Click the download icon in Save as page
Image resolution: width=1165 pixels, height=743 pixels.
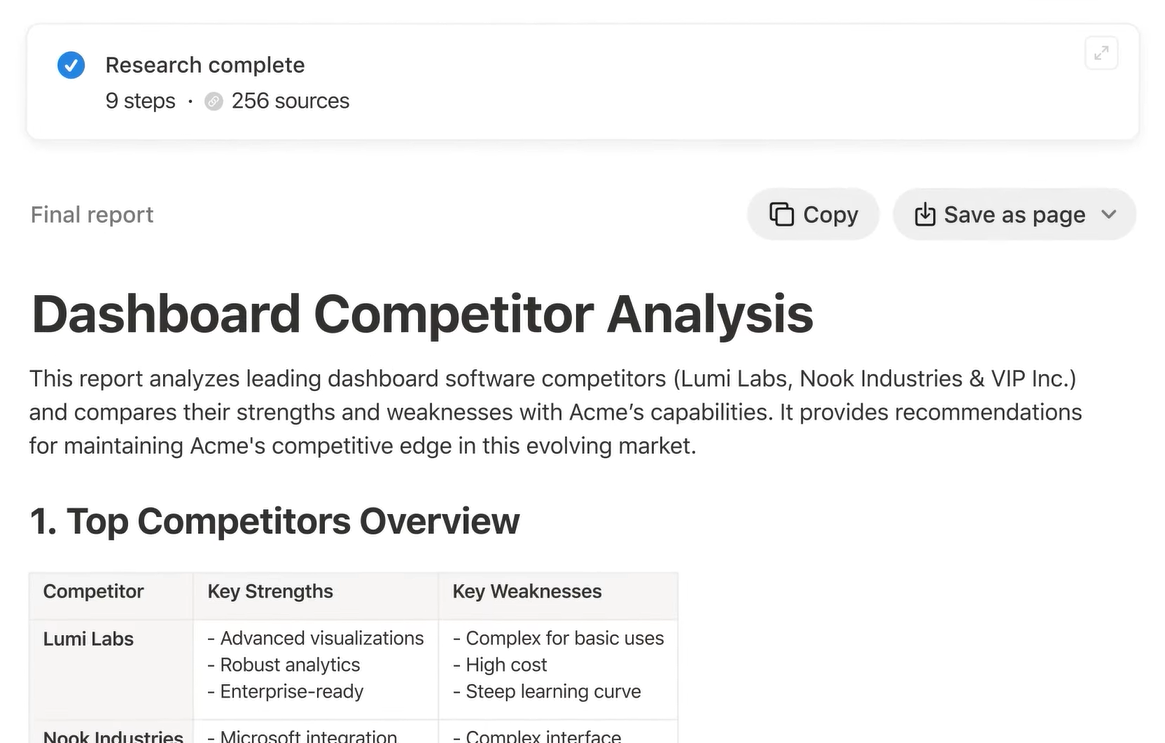click(x=924, y=214)
